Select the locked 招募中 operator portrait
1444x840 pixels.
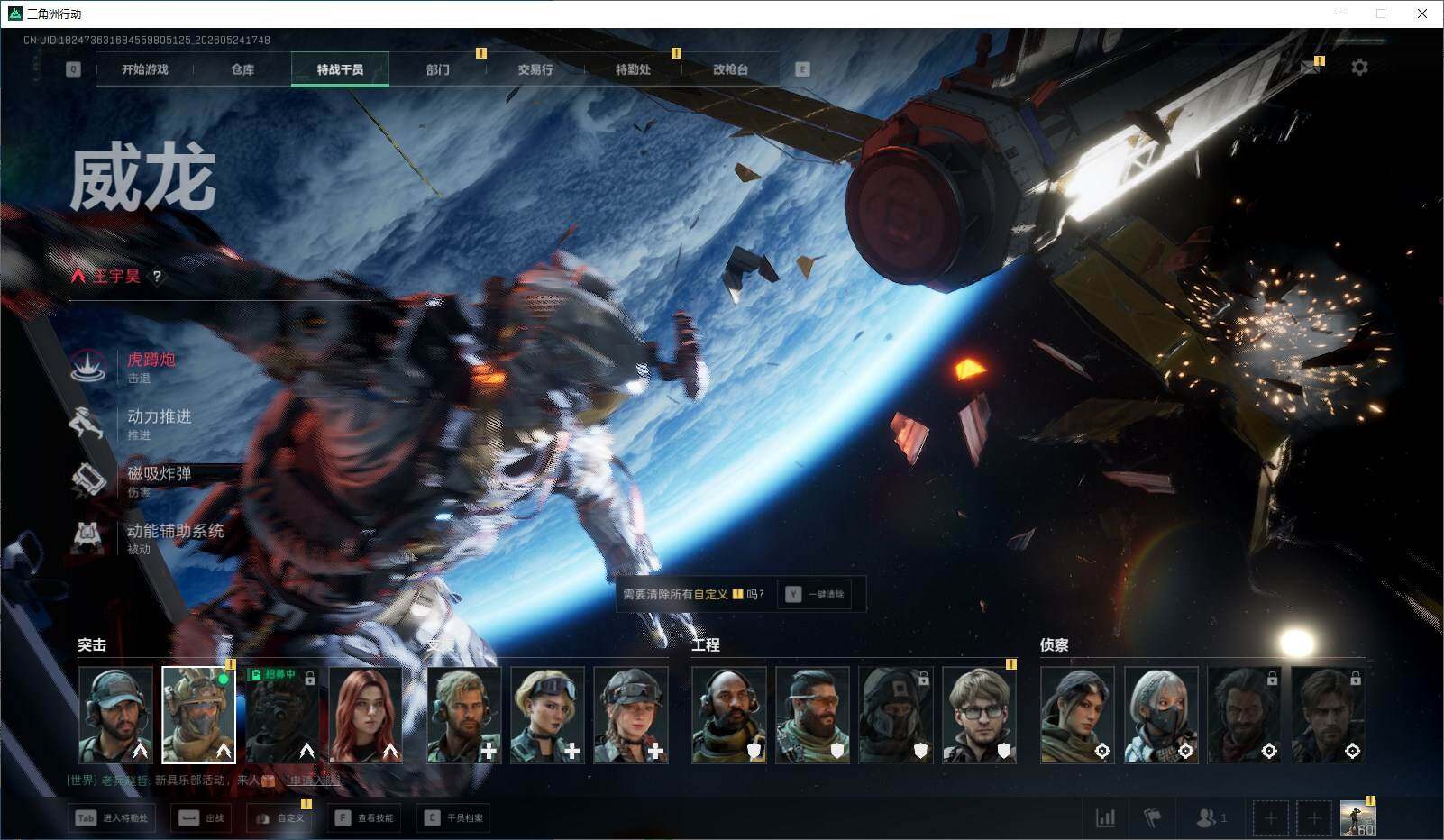pos(282,715)
